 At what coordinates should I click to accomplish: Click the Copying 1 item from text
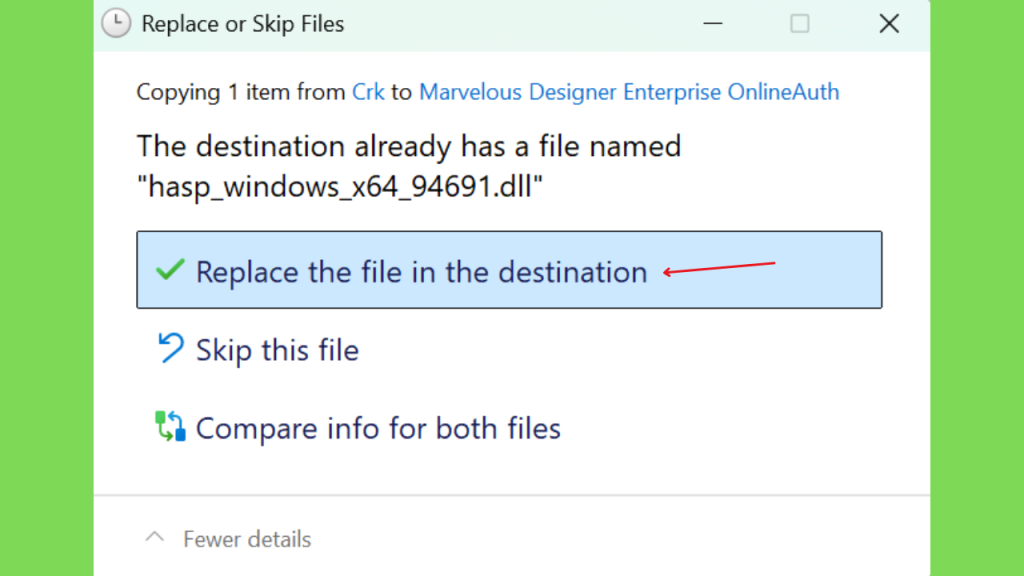coord(241,92)
